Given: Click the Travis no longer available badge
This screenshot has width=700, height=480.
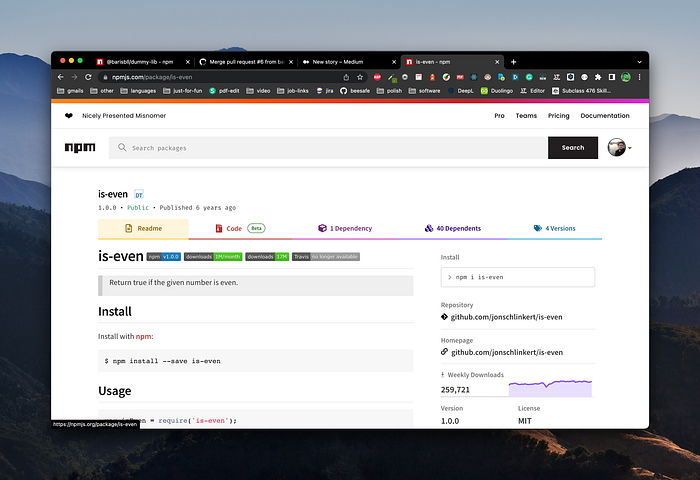Looking at the screenshot, I should (326, 257).
